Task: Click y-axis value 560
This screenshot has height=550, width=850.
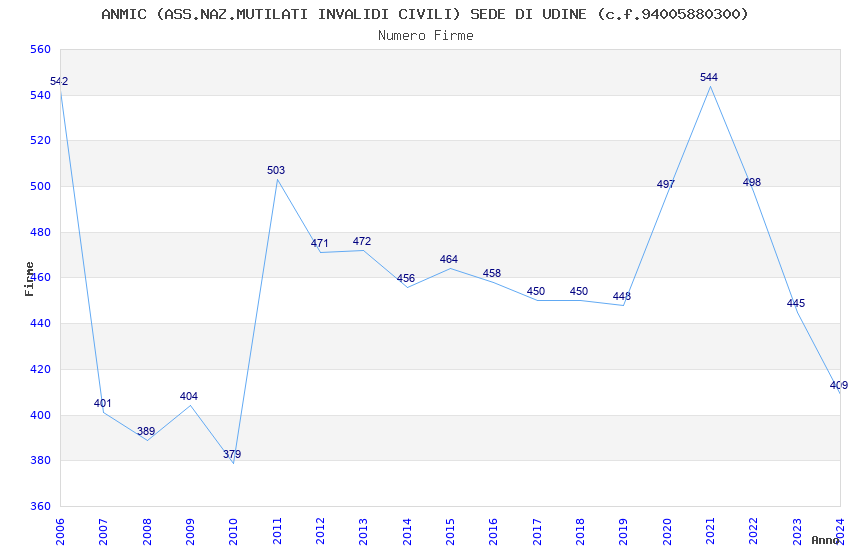Action: 41,49
